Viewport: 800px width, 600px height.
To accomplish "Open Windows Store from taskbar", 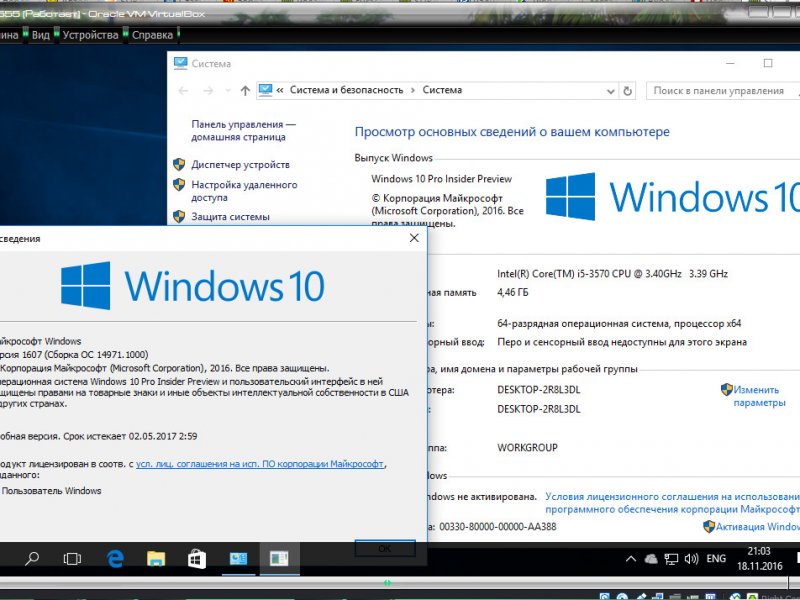I will [x=196, y=559].
